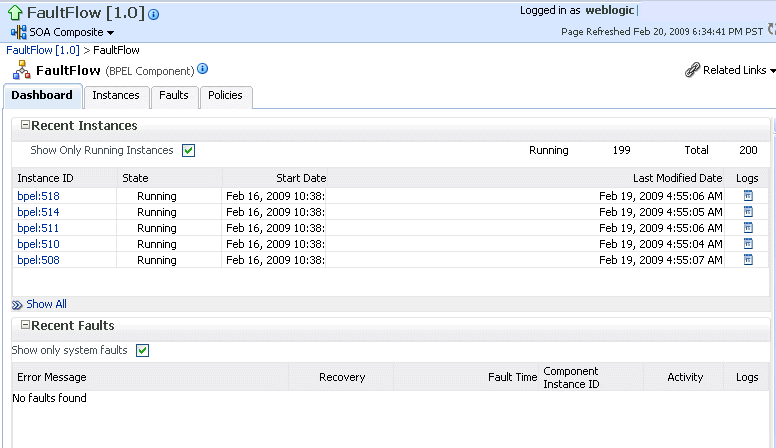View logs for bpel:518
Viewport: 776px width, 448px height.
tap(748, 196)
